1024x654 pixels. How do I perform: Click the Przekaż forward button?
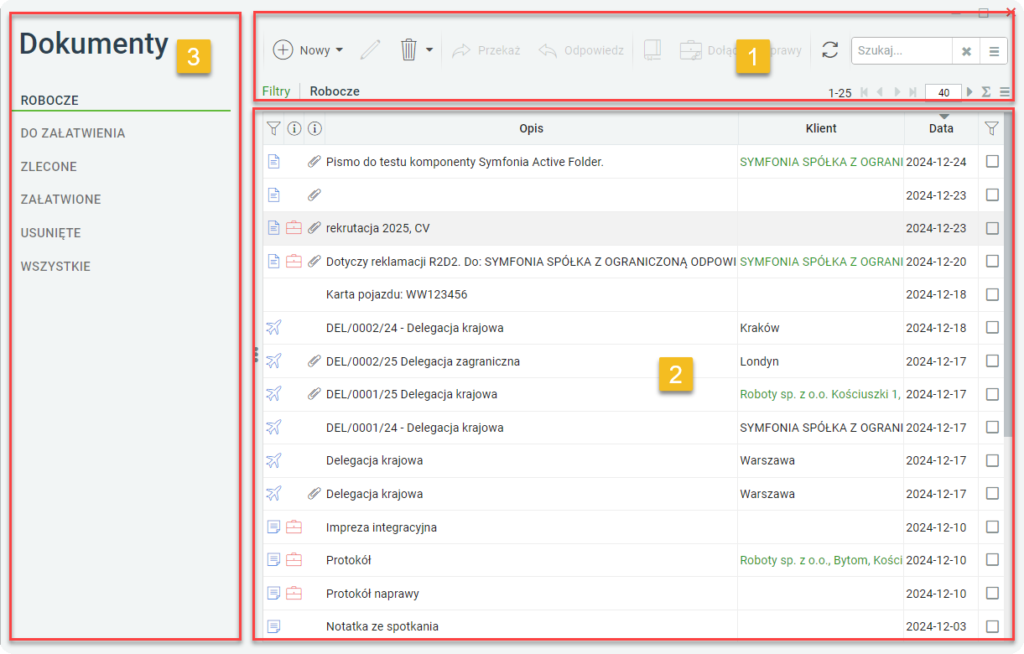click(x=486, y=50)
